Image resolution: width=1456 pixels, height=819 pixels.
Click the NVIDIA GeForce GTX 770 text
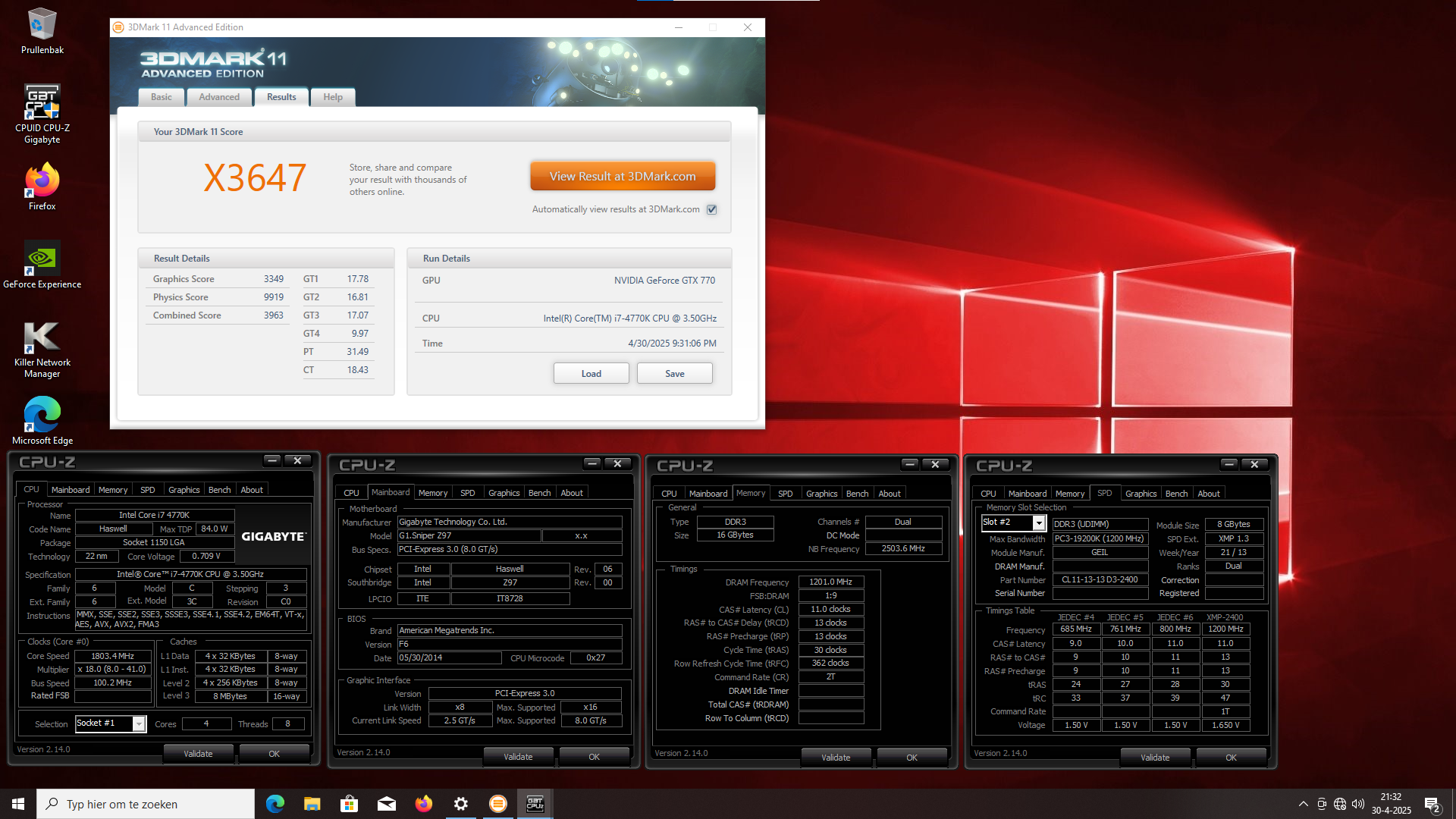[x=664, y=281]
